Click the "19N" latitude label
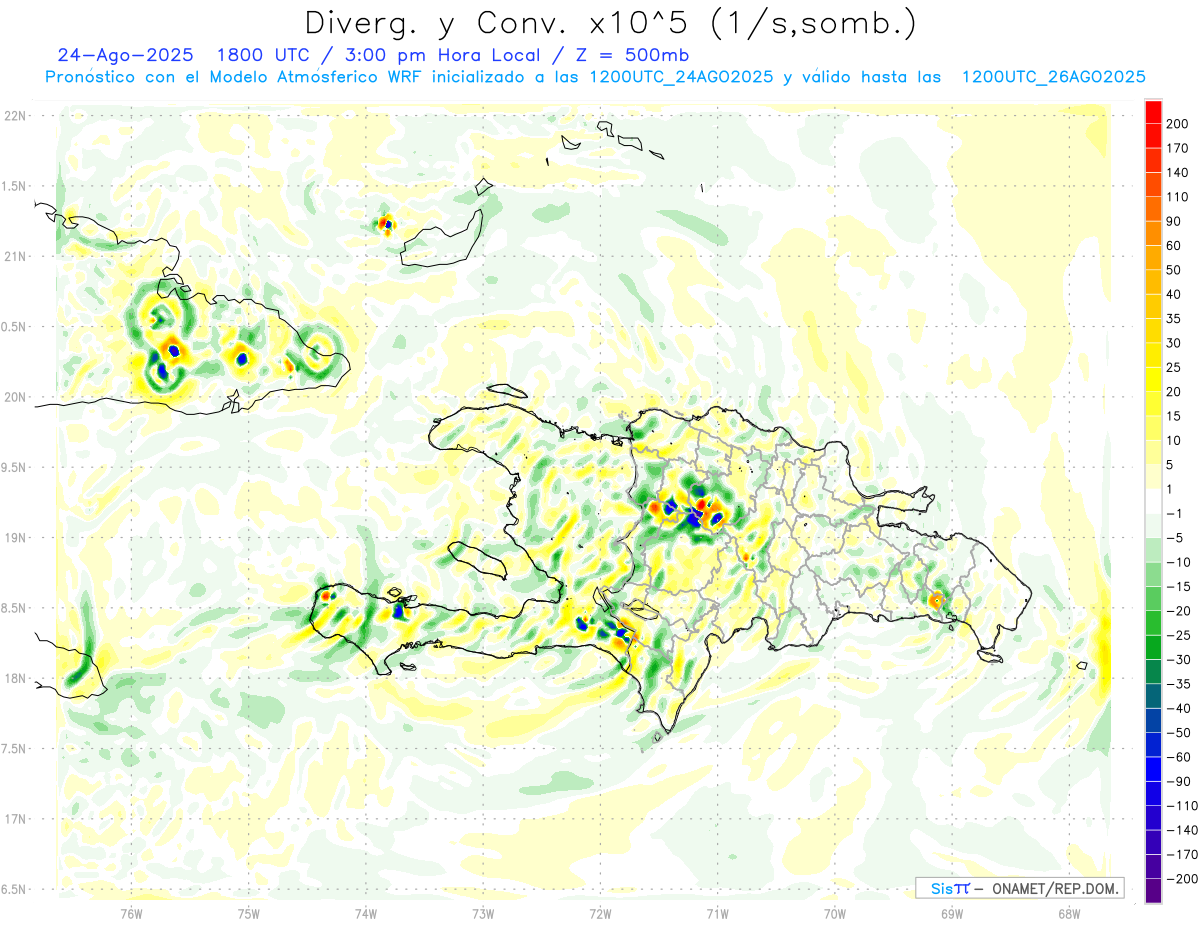 [15, 538]
